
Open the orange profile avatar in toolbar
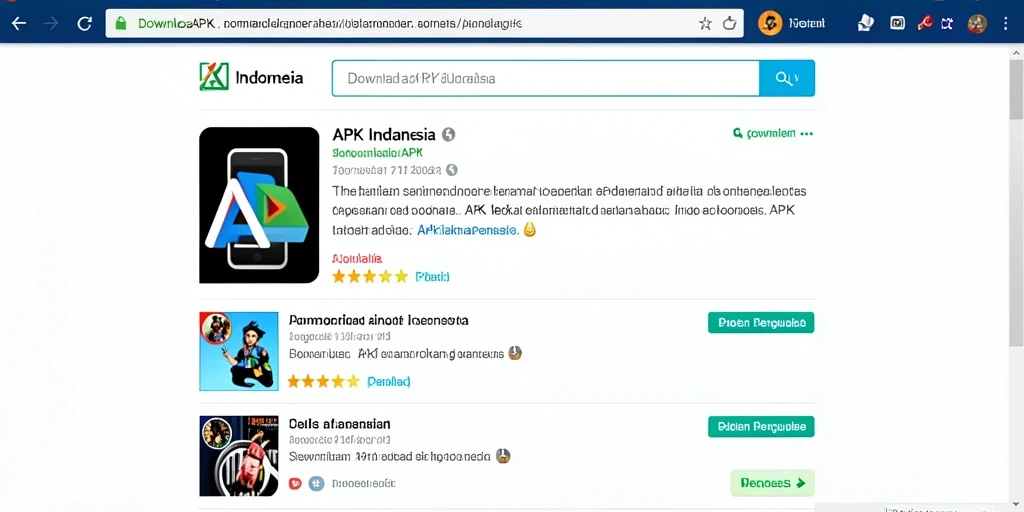point(771,24)
